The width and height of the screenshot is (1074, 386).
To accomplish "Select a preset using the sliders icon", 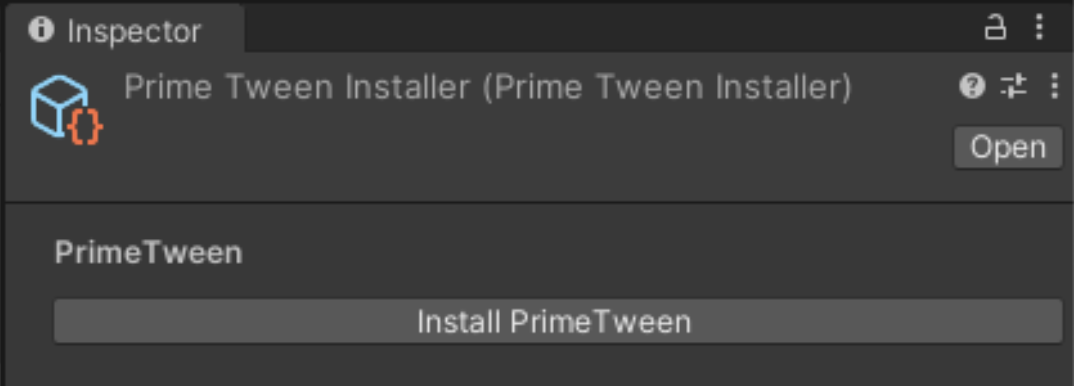I will [x=1014, y=87].
